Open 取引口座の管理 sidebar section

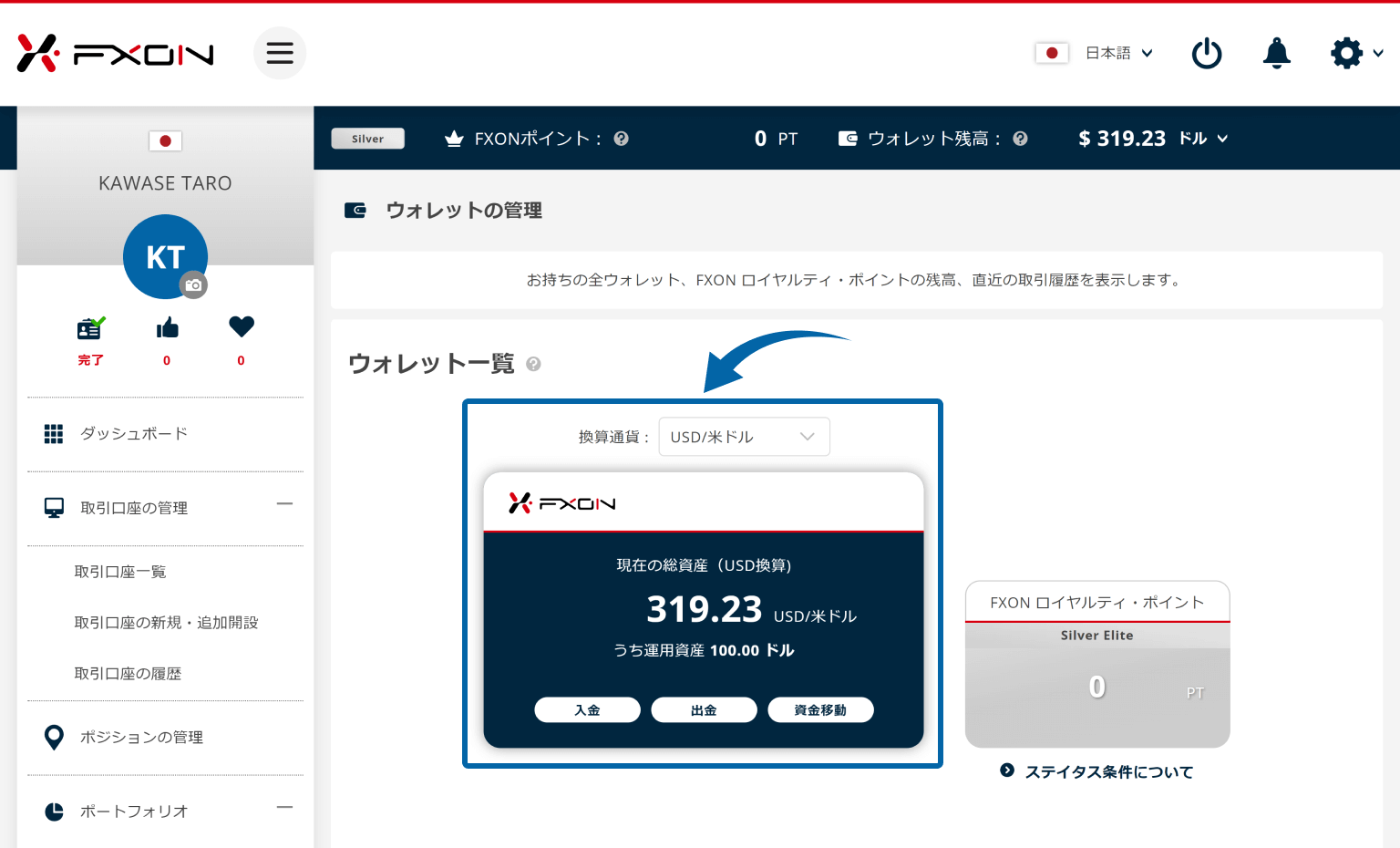pyautogui.click(x=134, y=508)
